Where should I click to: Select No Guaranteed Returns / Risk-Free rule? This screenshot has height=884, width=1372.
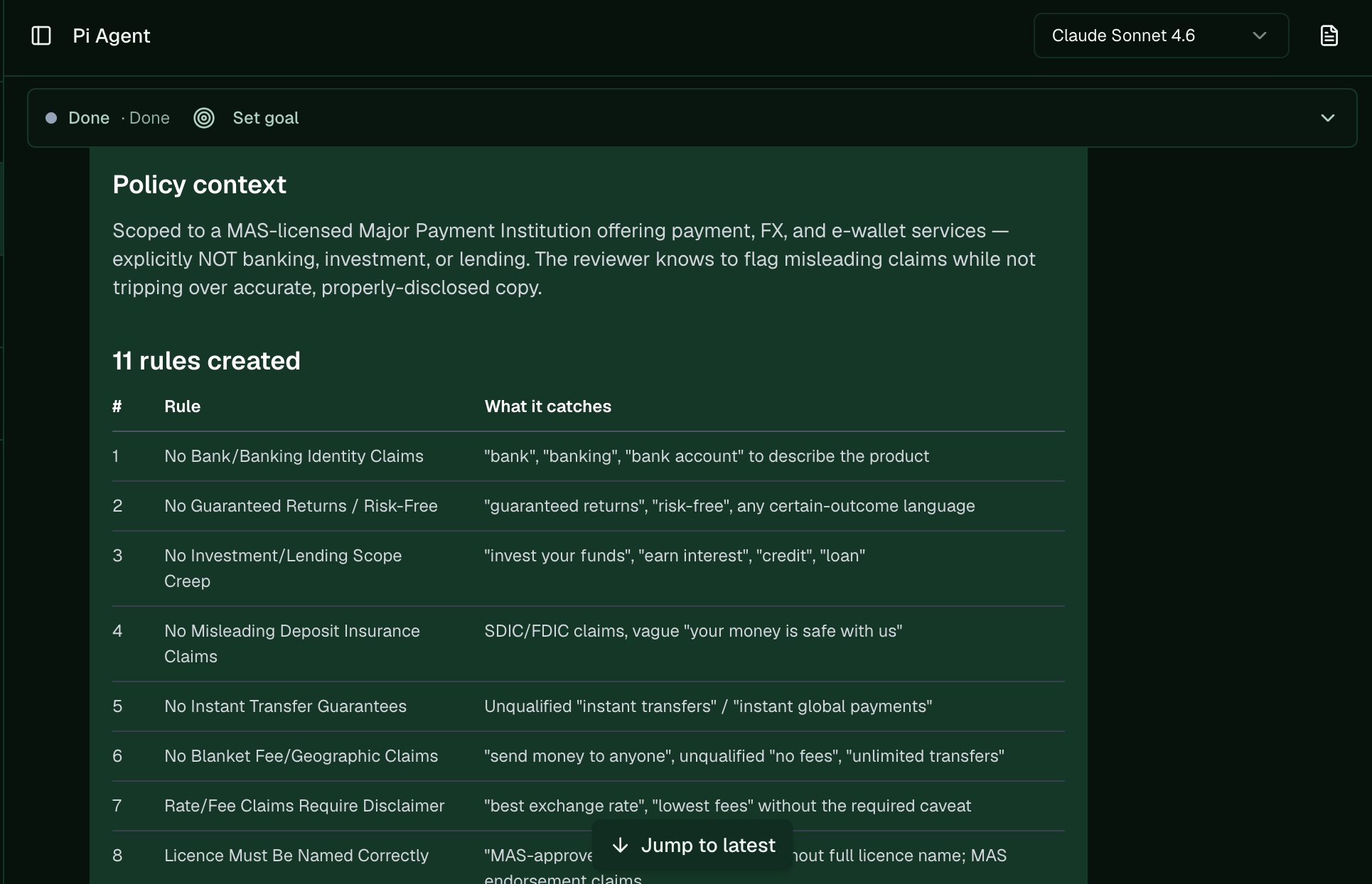[301, 506]
